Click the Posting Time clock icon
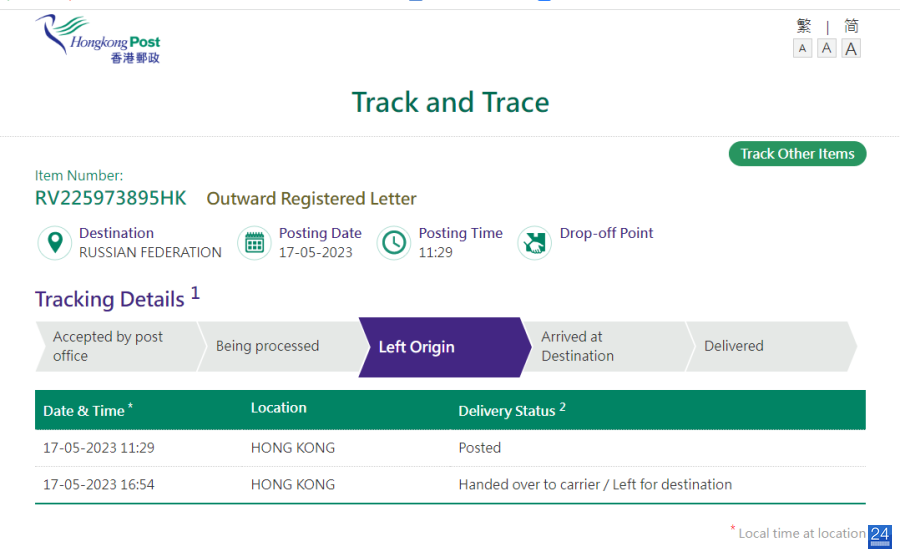Screen dimensions: 900x557 (x=394, y=242)
